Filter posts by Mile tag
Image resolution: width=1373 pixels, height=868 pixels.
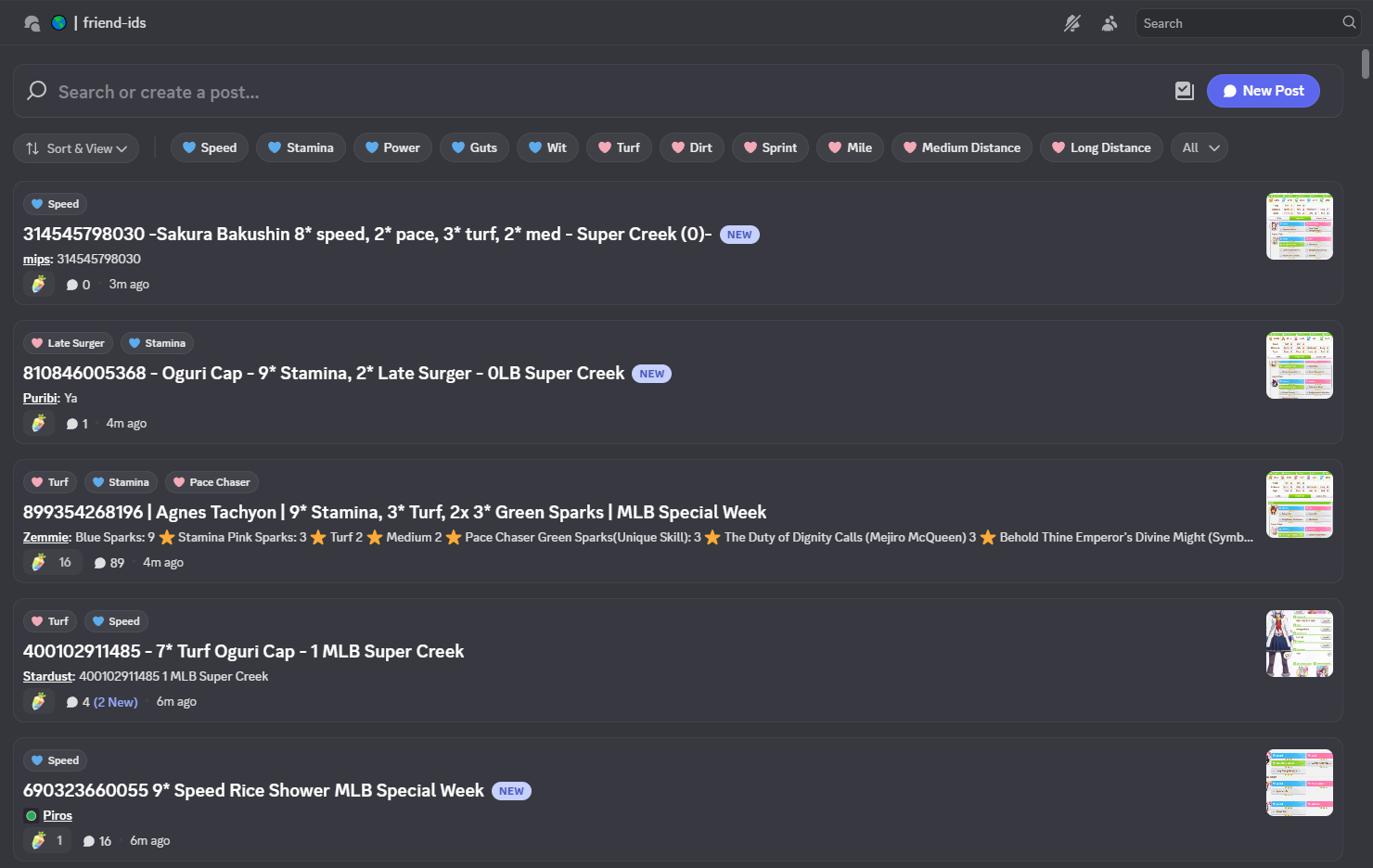click(850, 147)
